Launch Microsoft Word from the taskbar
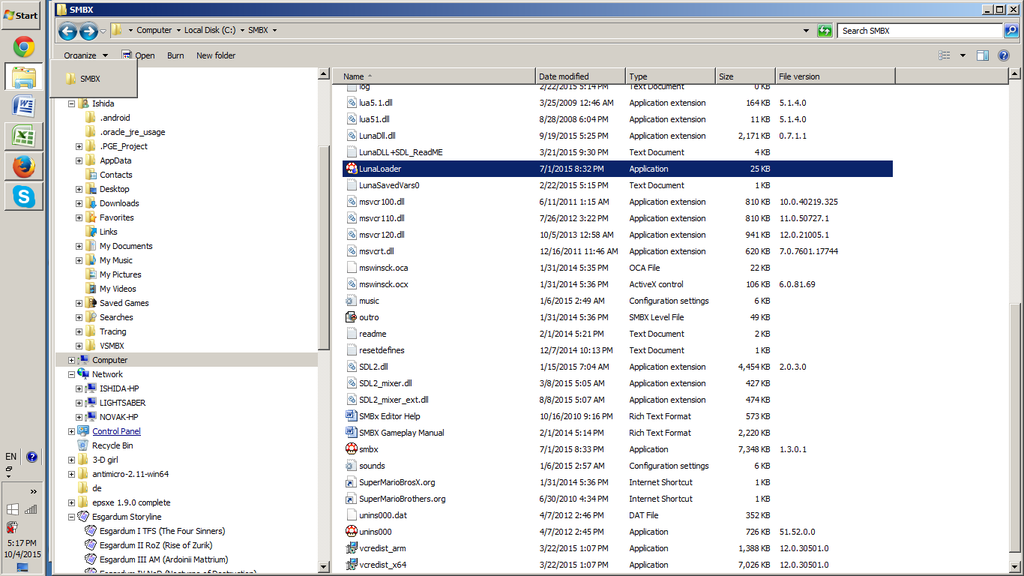Screen dimensions: 1024x576 coord(24,106)
